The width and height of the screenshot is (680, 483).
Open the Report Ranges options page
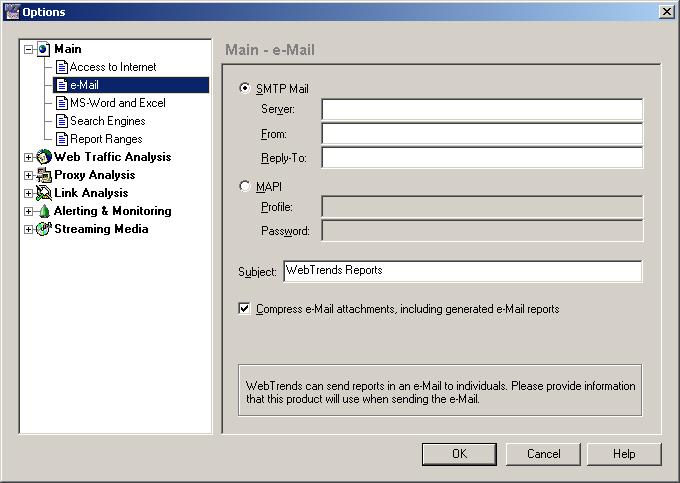click(x=105, y=139)
